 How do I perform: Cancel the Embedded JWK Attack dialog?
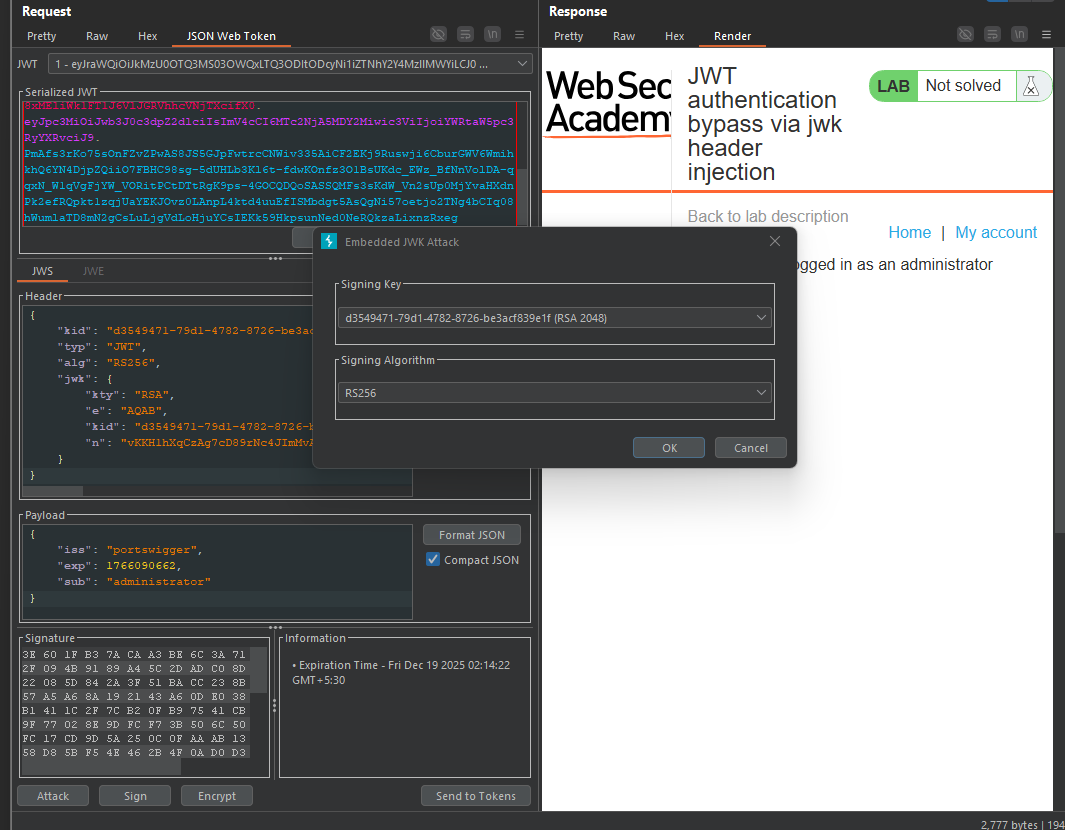(751, 448)
